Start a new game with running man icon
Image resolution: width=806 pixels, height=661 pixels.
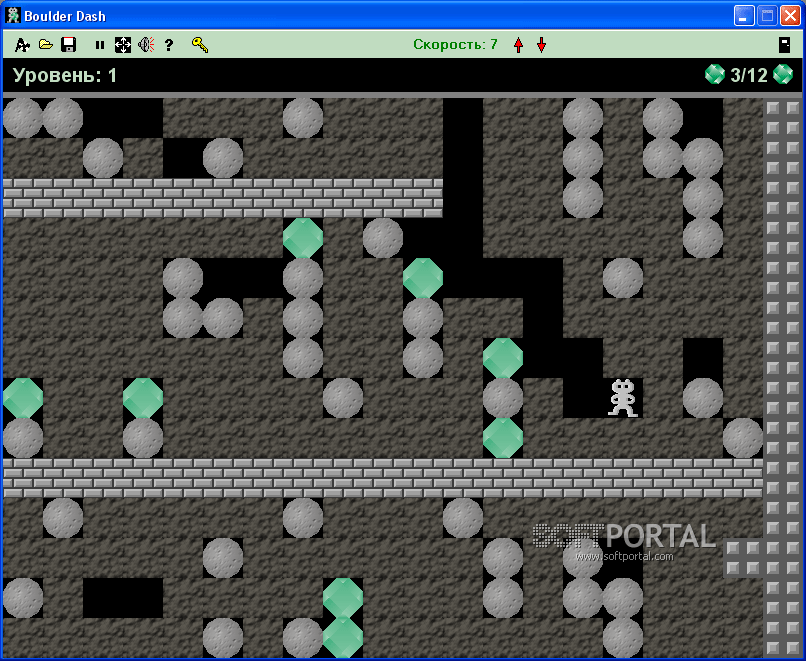pos(22,45)
